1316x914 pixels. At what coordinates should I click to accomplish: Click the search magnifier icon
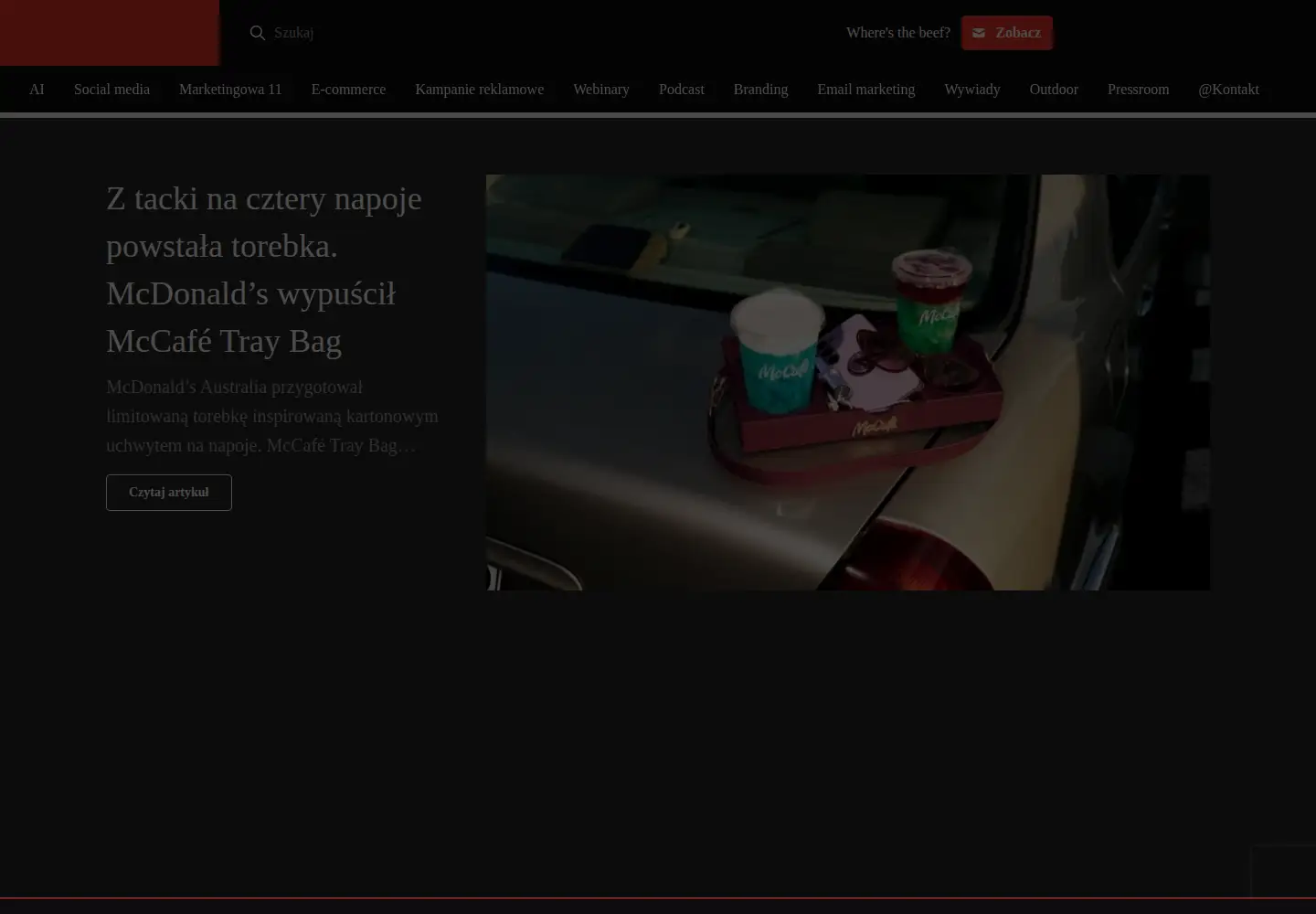point(258,33)
